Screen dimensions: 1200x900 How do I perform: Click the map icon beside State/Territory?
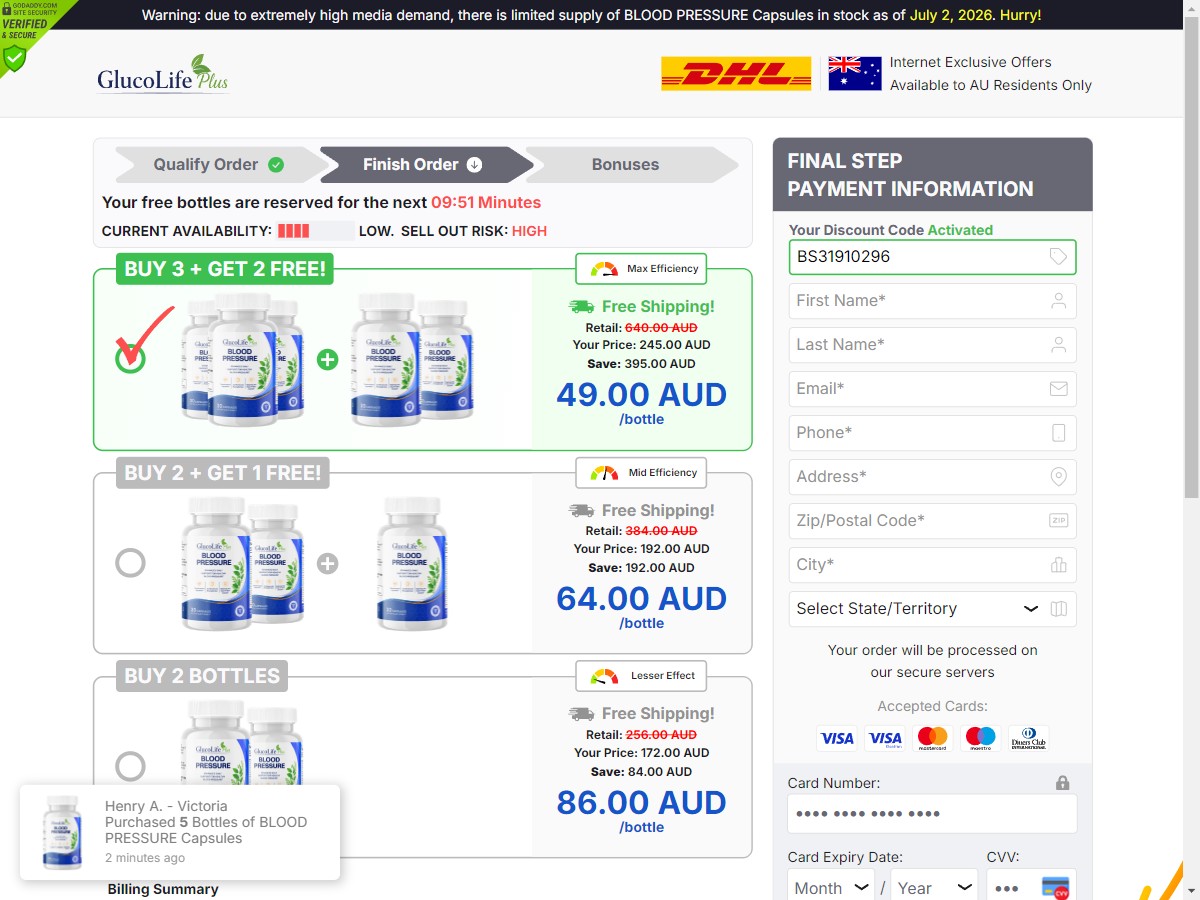[1059, 609]
